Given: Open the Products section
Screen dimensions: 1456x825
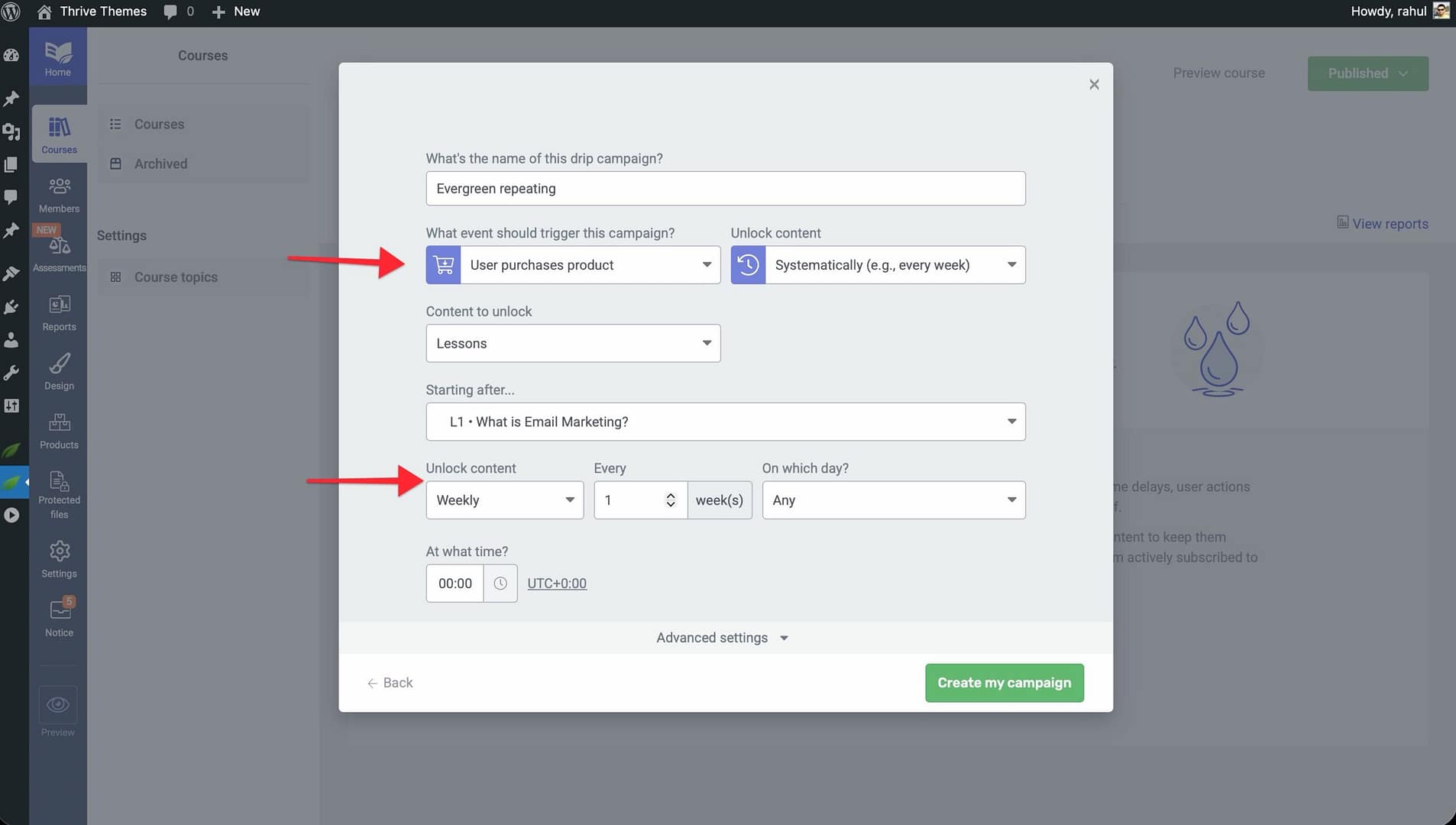Looking at the screenshot, I should click(x=59, y=431).
